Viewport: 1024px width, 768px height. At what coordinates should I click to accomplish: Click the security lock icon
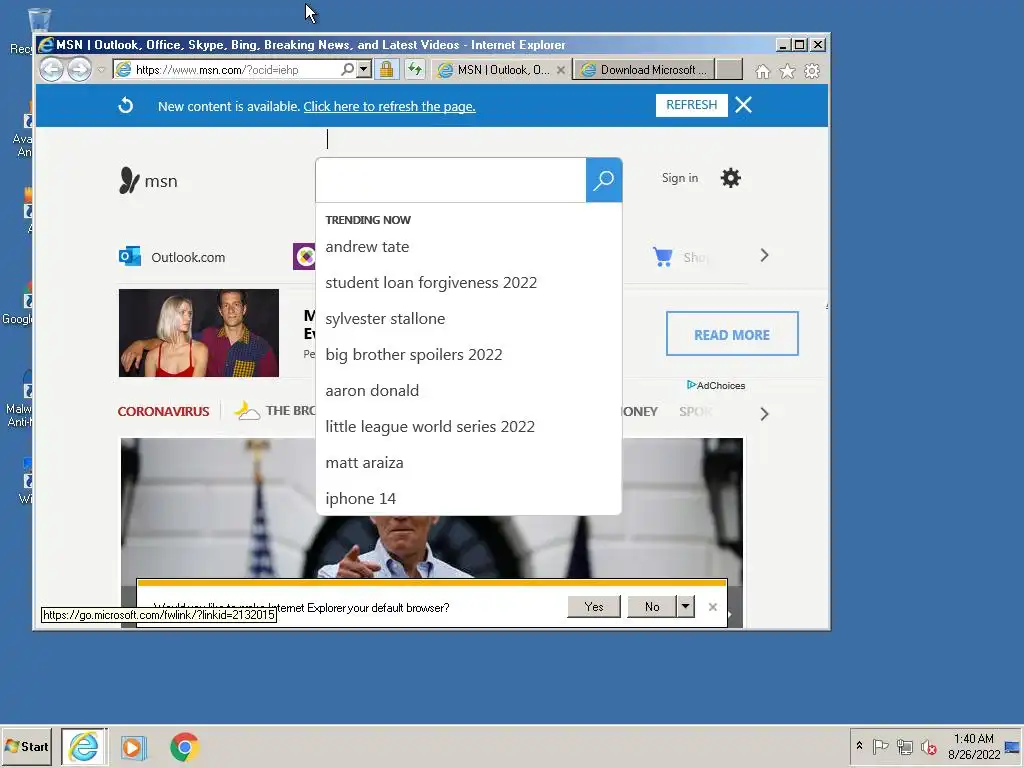tap(387, 69)
